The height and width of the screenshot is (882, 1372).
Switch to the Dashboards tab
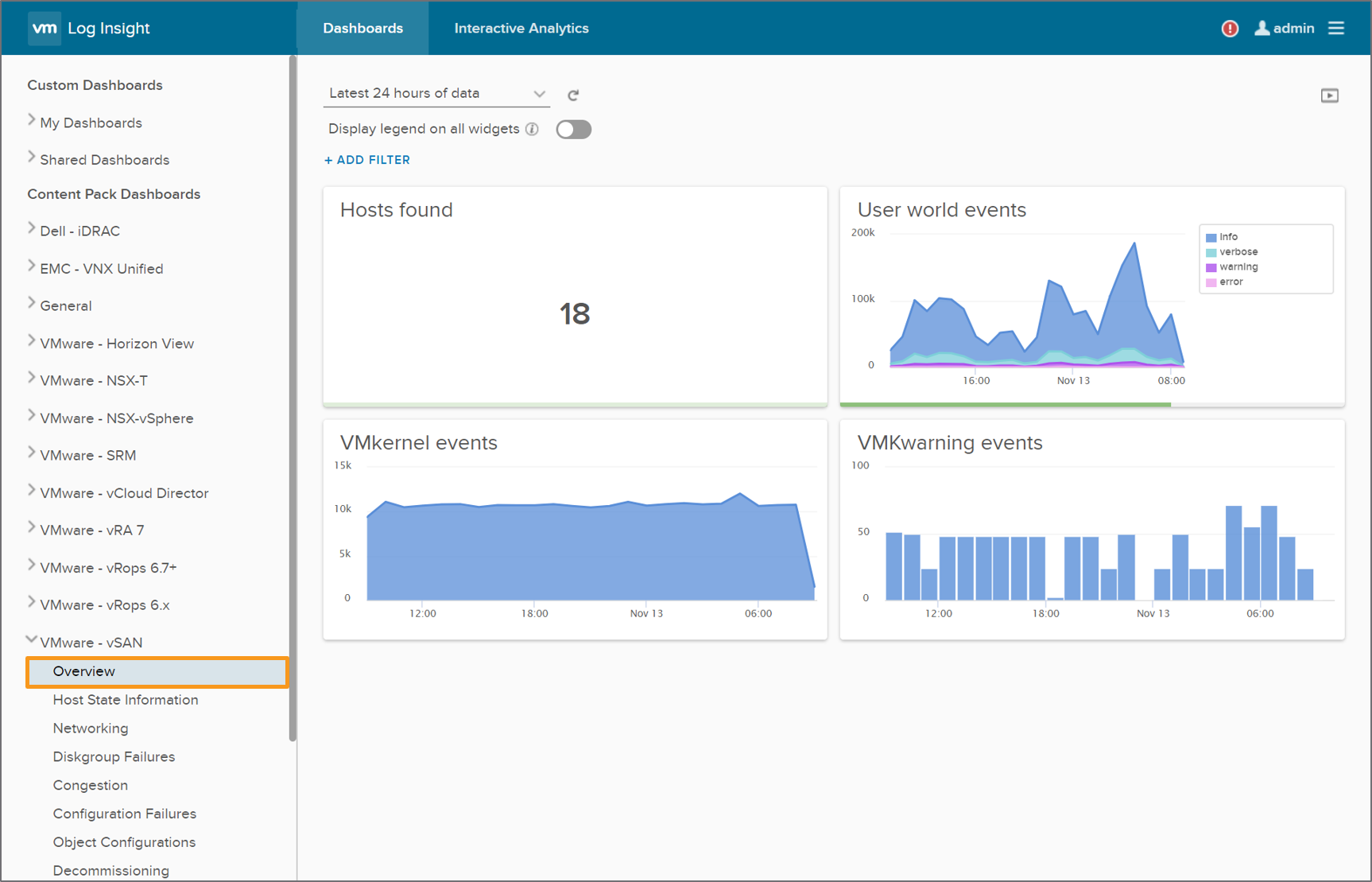coord(362,29)
